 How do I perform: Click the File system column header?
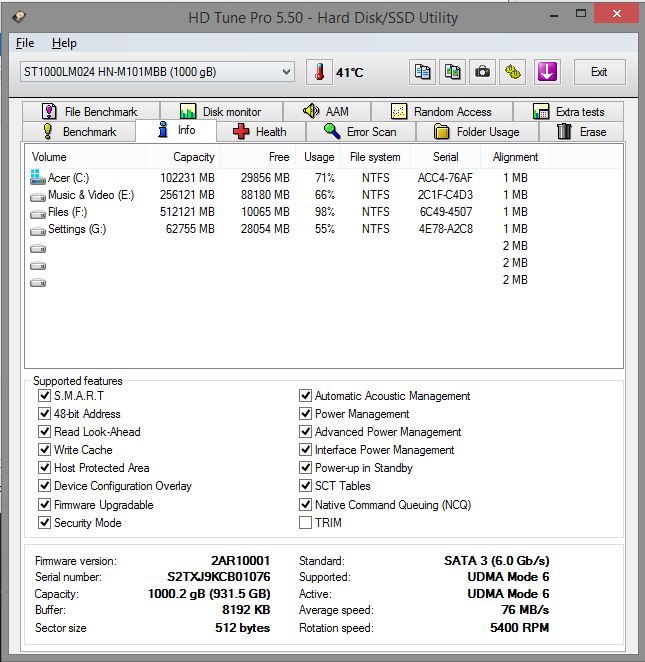[375, 157]
